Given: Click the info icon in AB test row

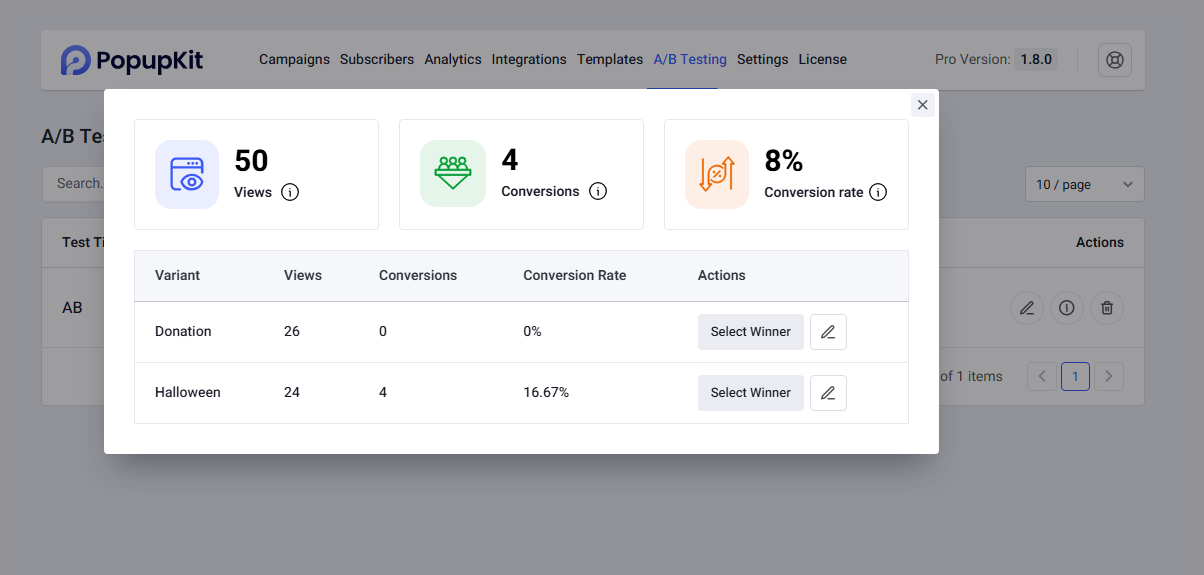Looking at the screenshot, I should tap(1067, 308).
